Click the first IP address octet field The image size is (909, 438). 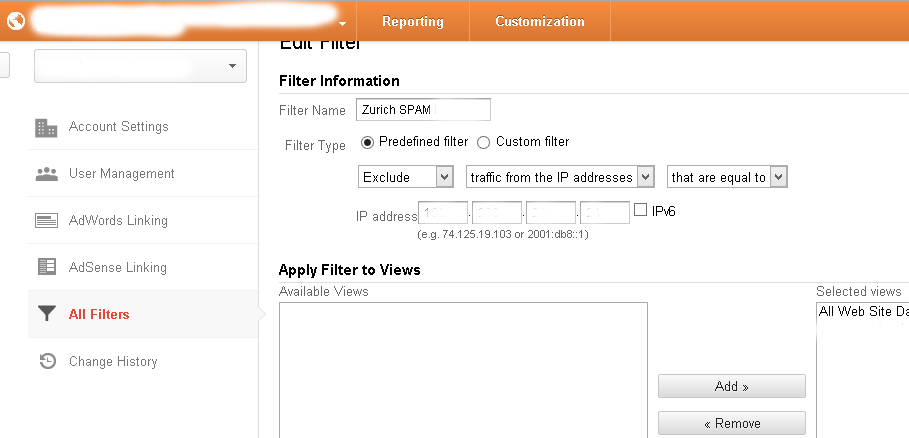[443, 213]
